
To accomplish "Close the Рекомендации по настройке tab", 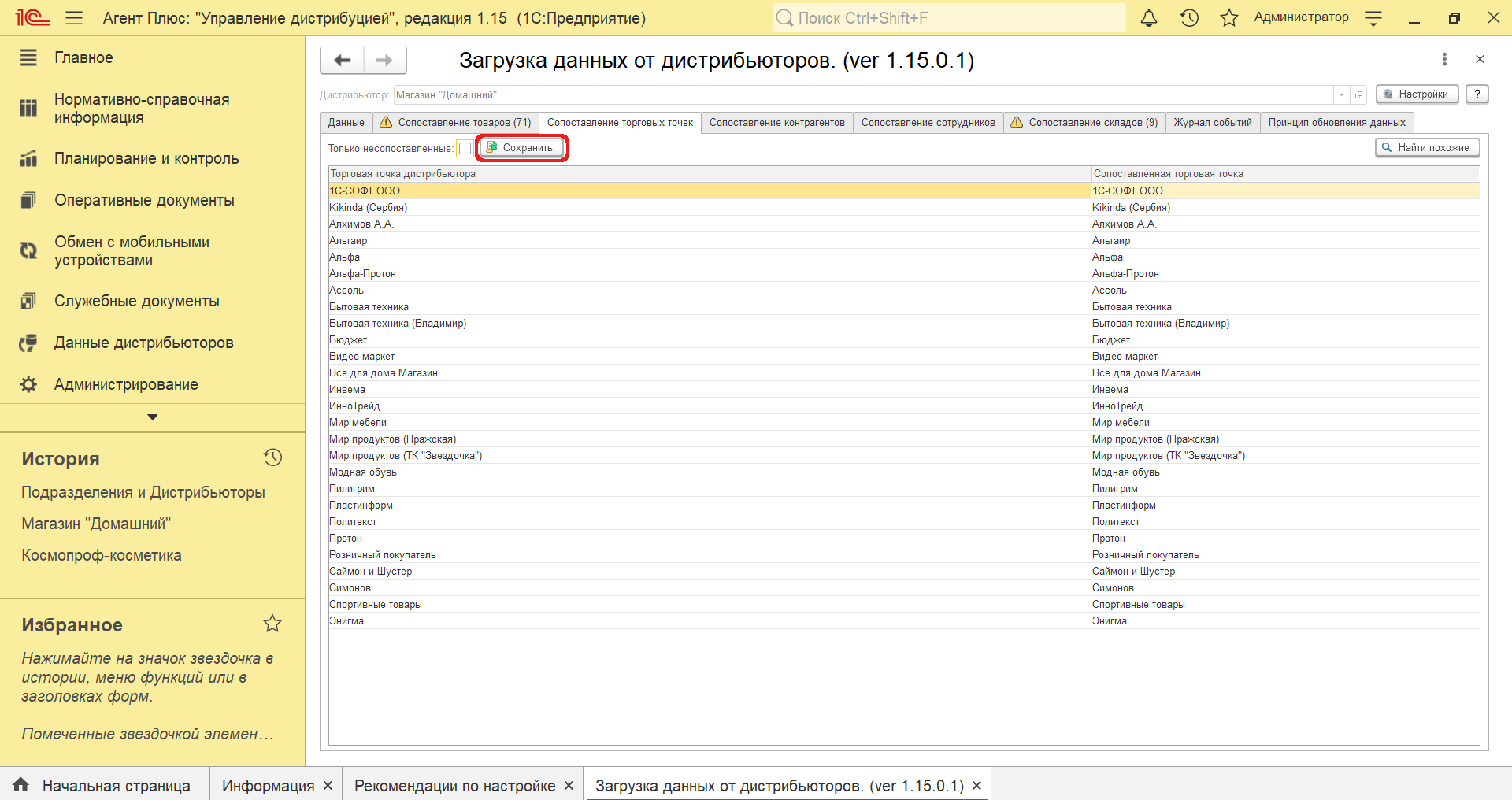I will [x=569, y=786].
